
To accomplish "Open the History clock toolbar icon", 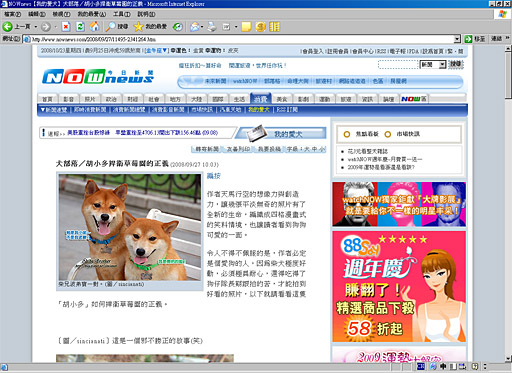I will coord(178,27).
